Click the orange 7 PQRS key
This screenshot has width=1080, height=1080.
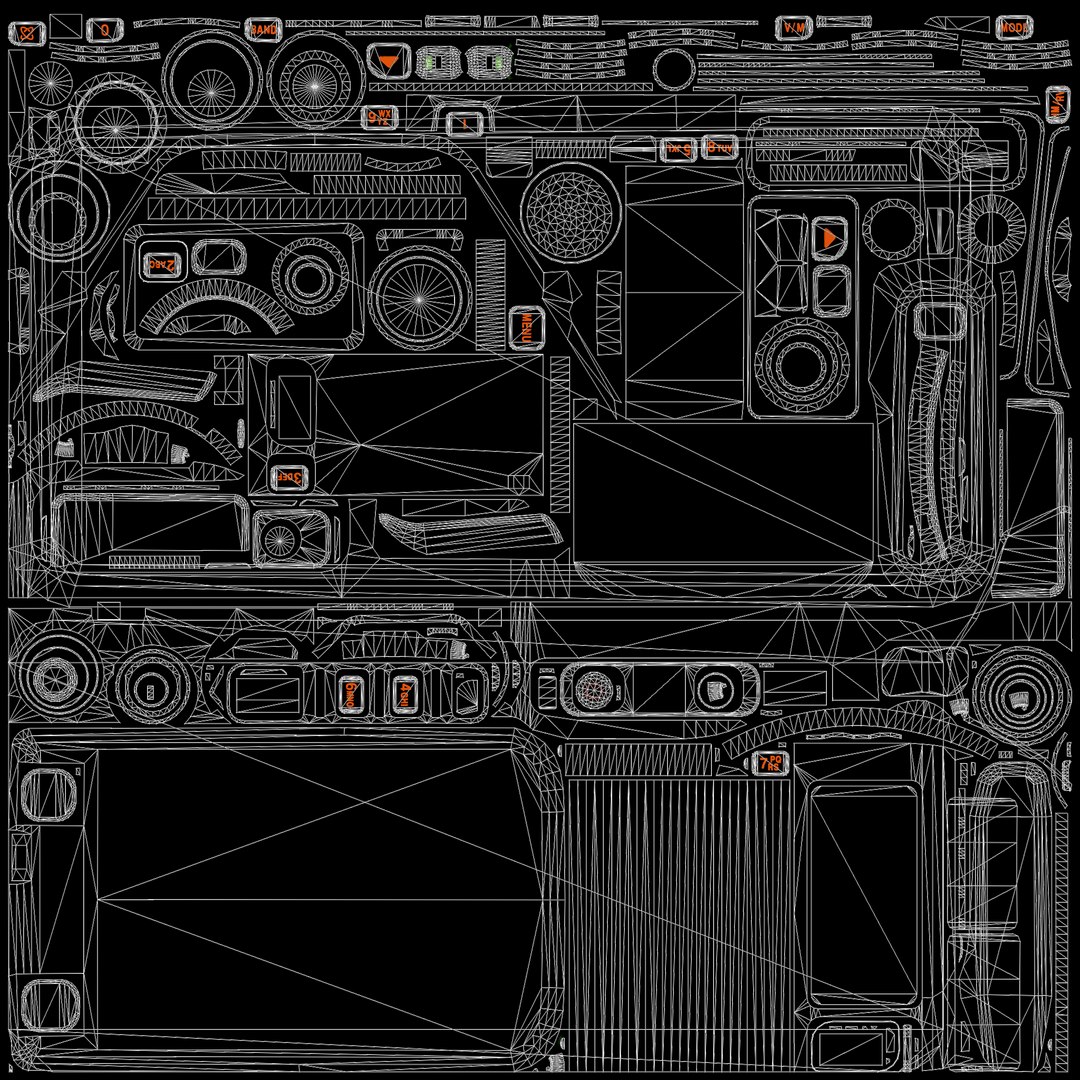pyautogui.click(x=770, y=763)
